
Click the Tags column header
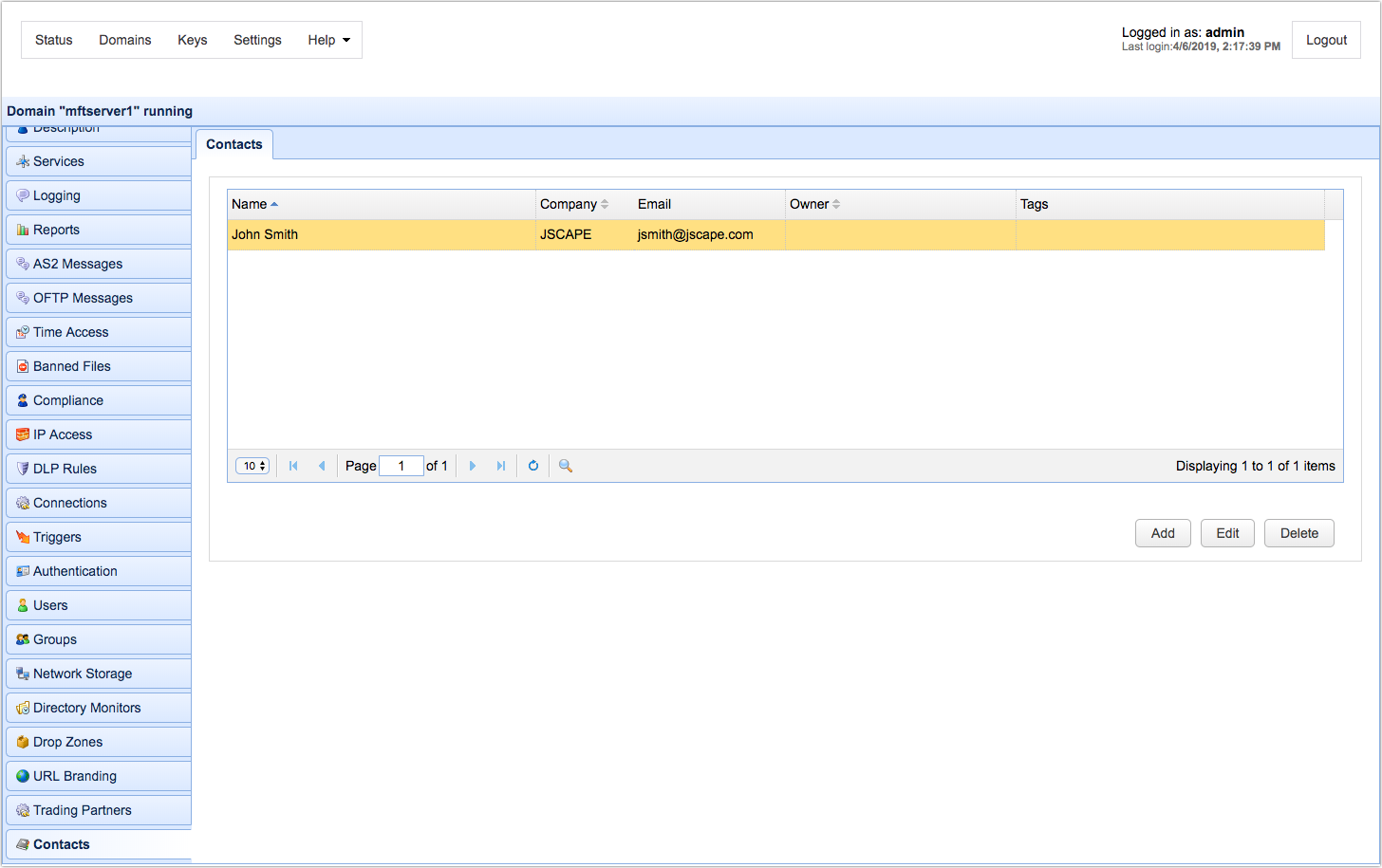pos(1169,204)
